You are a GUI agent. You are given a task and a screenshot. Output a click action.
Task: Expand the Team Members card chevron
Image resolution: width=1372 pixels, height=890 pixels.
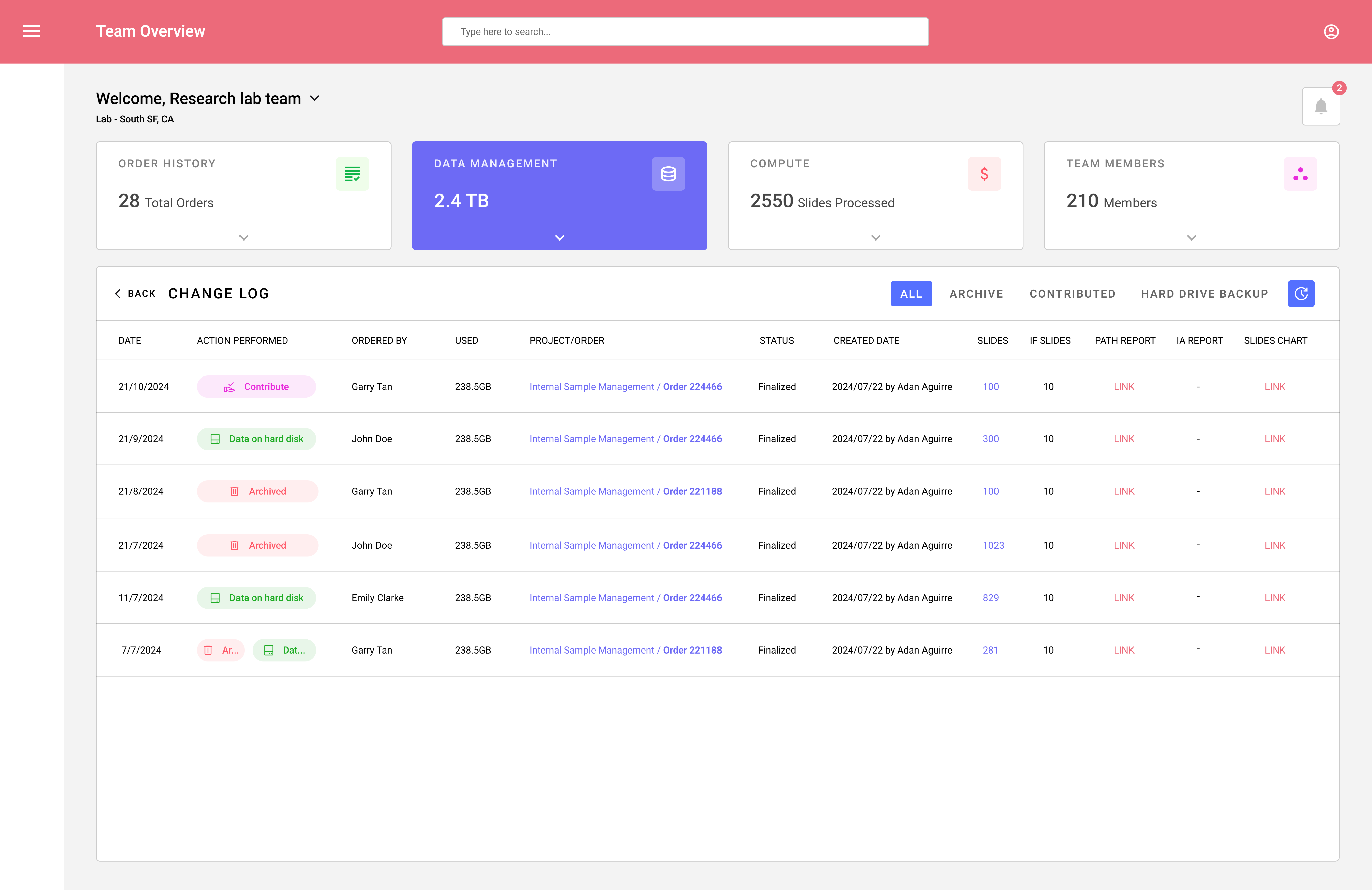[x=1191, y=237]
